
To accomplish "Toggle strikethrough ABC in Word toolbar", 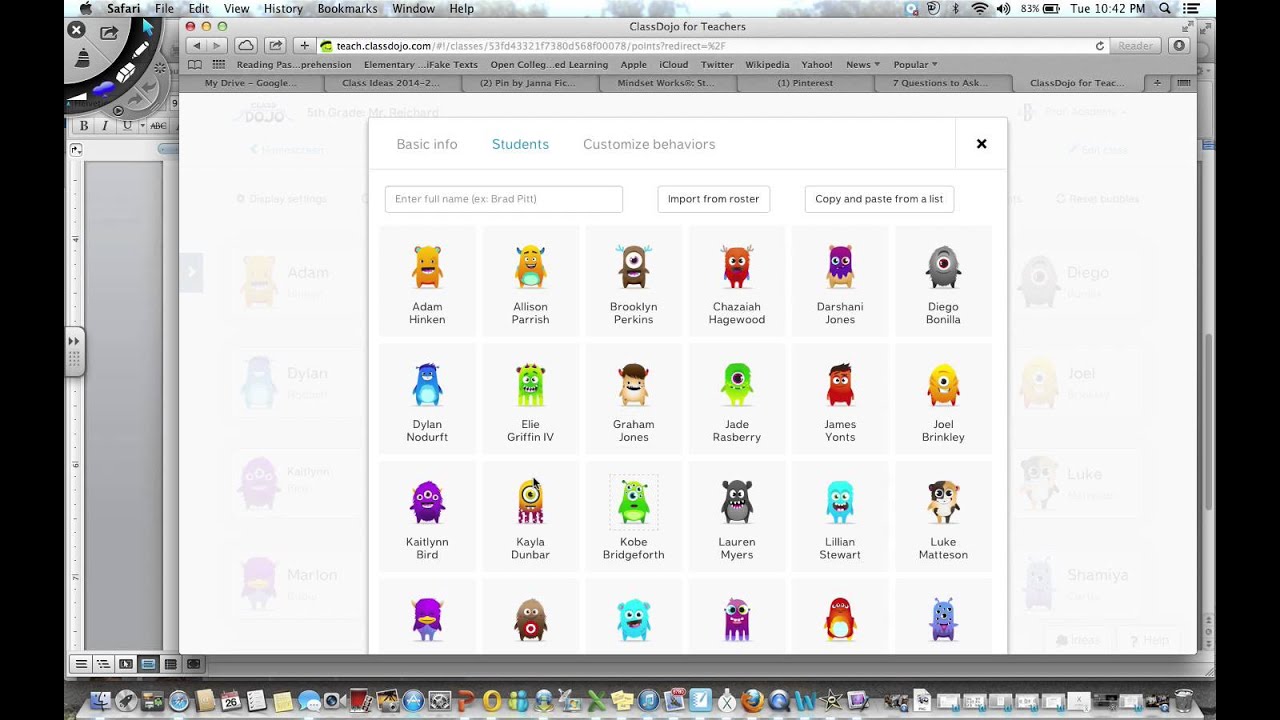I will tap(157, 126).
